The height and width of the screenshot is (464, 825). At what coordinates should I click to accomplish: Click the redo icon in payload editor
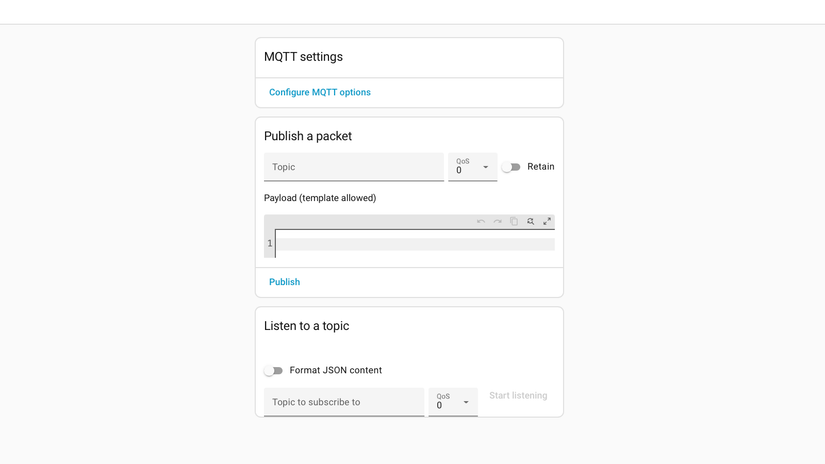pyautogui.click(x=497, y=222)
